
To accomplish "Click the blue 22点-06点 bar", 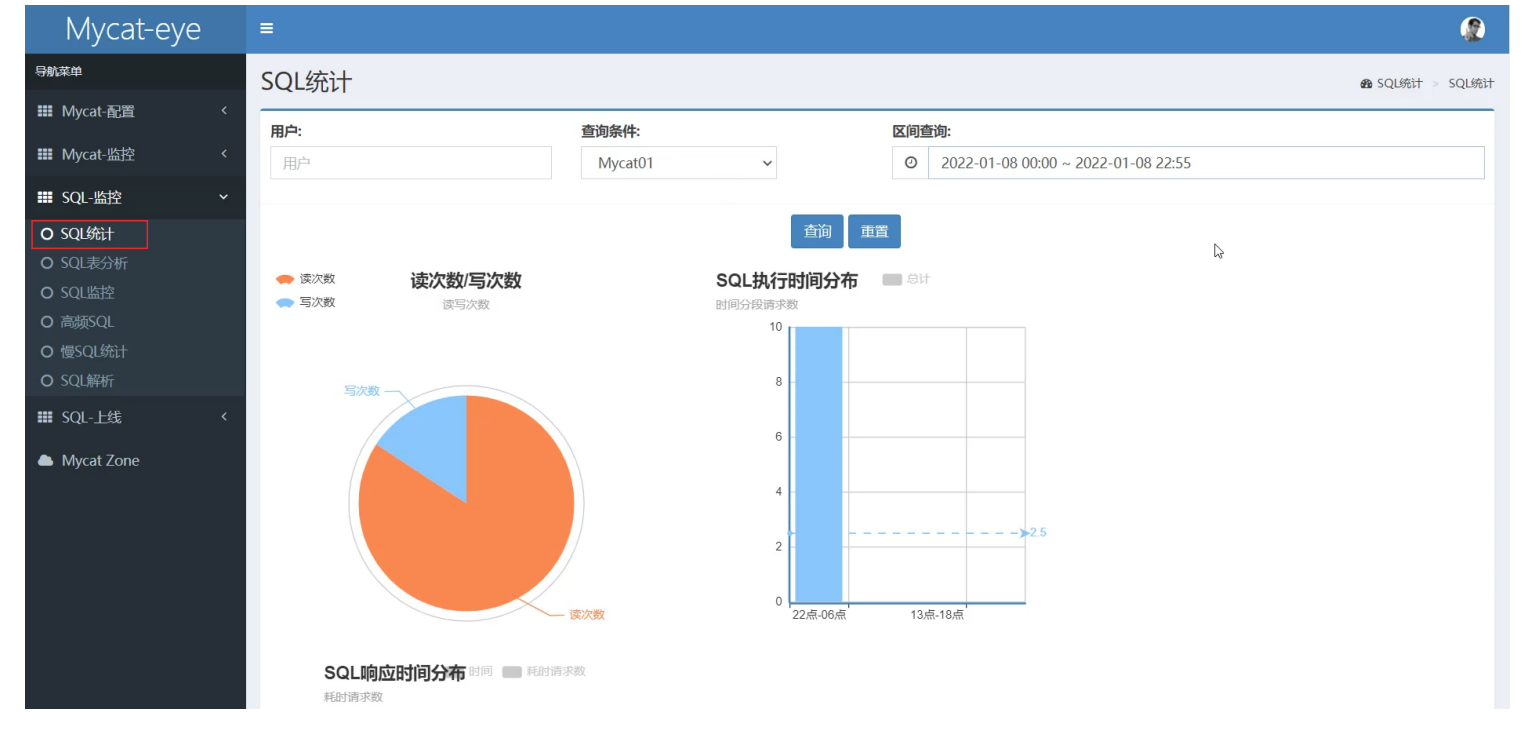I will 818,465.
